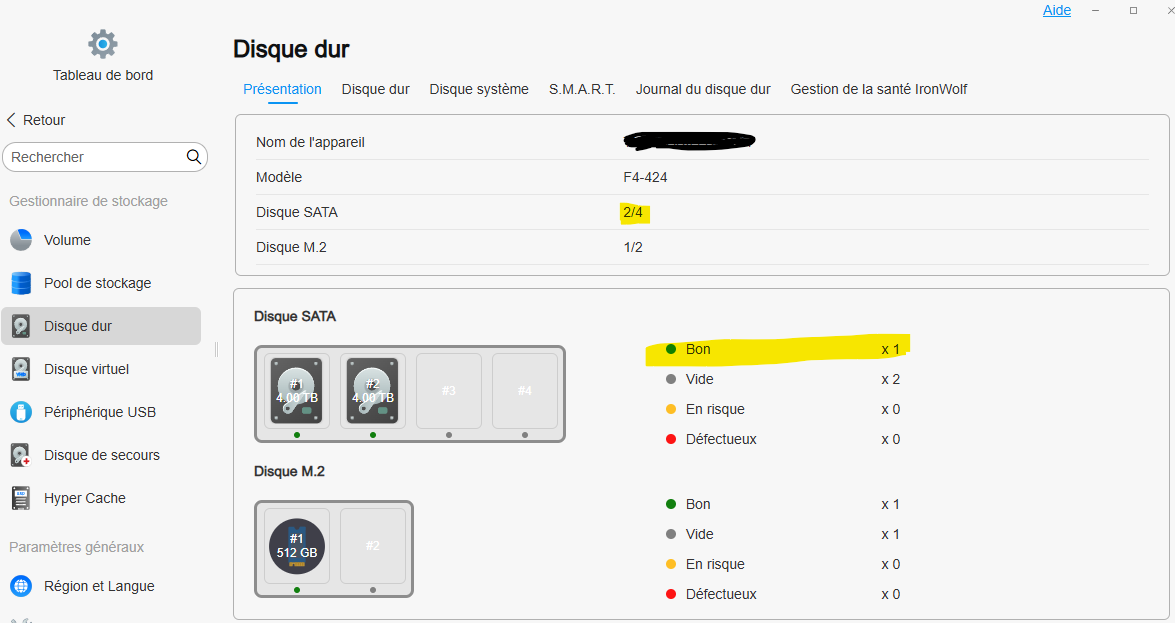This screenshot has width=1175, height=623.
Task: Open Volume in the sidebar
Action: coord(101,240)
